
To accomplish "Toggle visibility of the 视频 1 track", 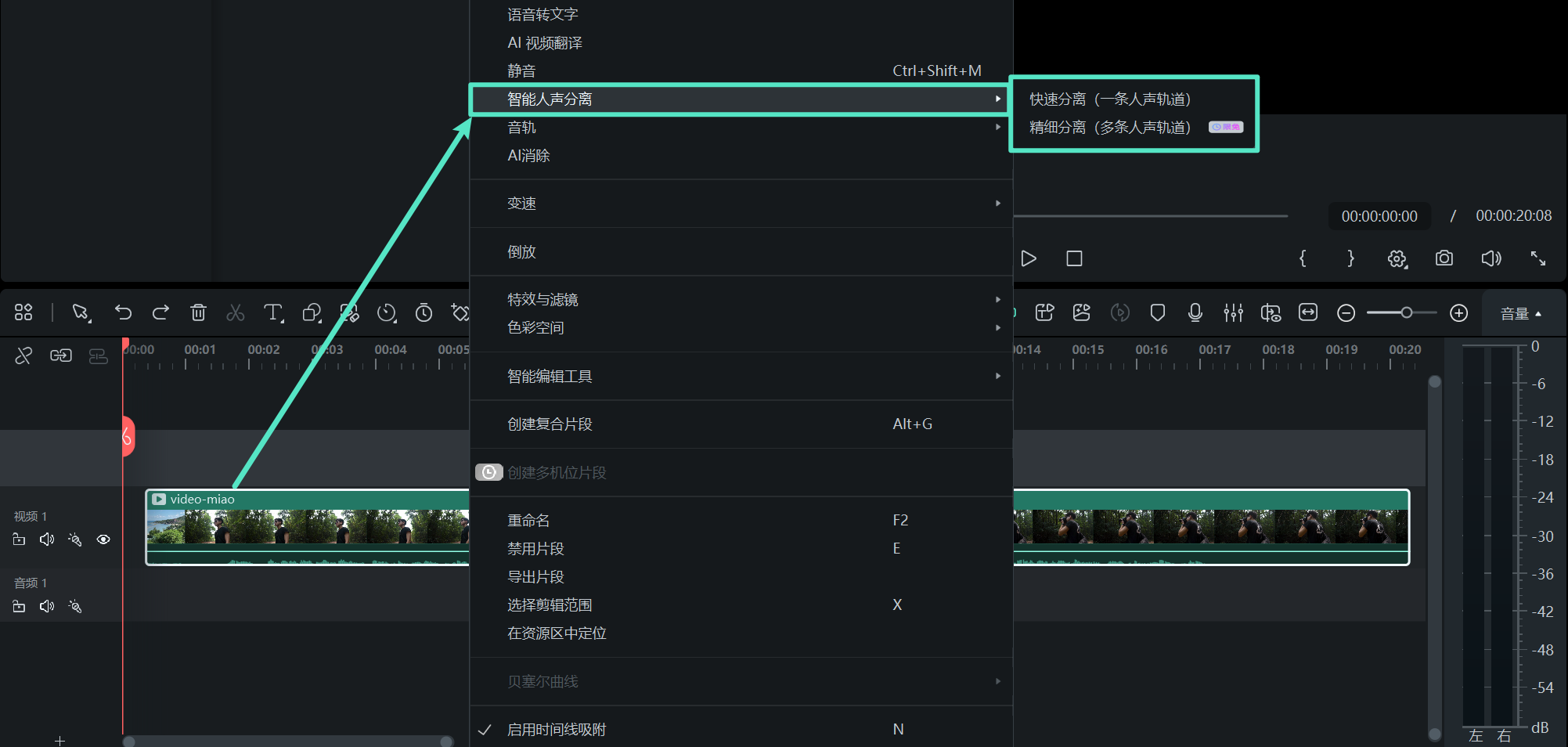I will 103,539.
